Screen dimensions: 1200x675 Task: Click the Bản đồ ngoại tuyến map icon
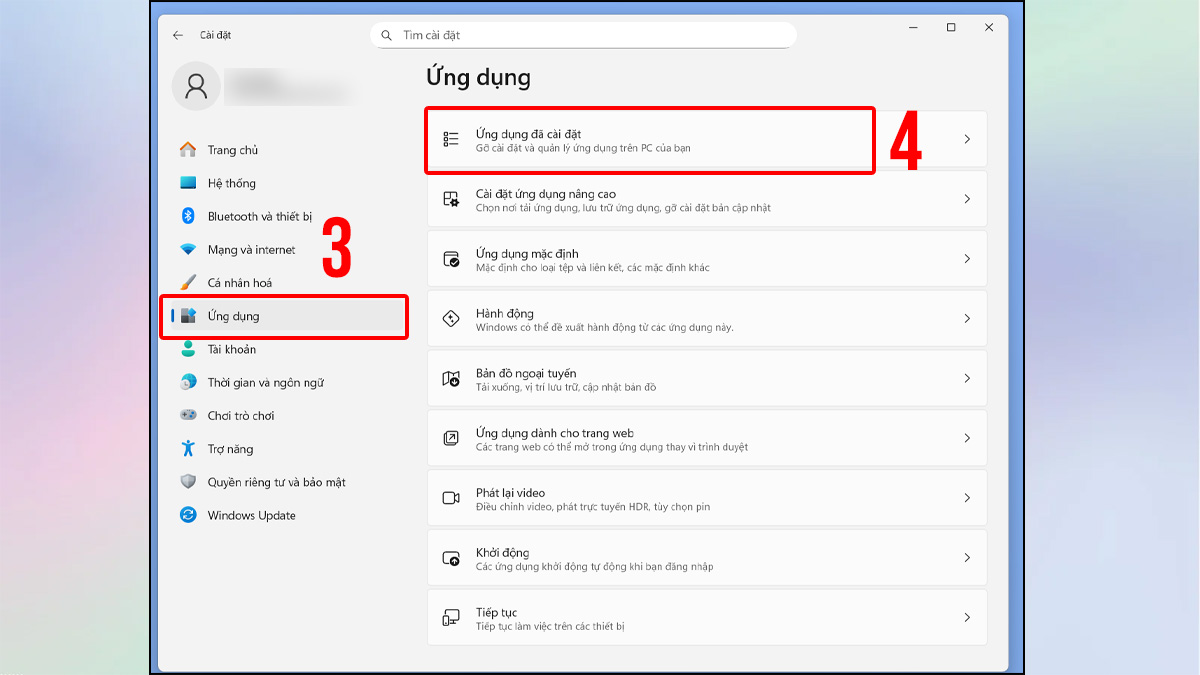point(451,378)
